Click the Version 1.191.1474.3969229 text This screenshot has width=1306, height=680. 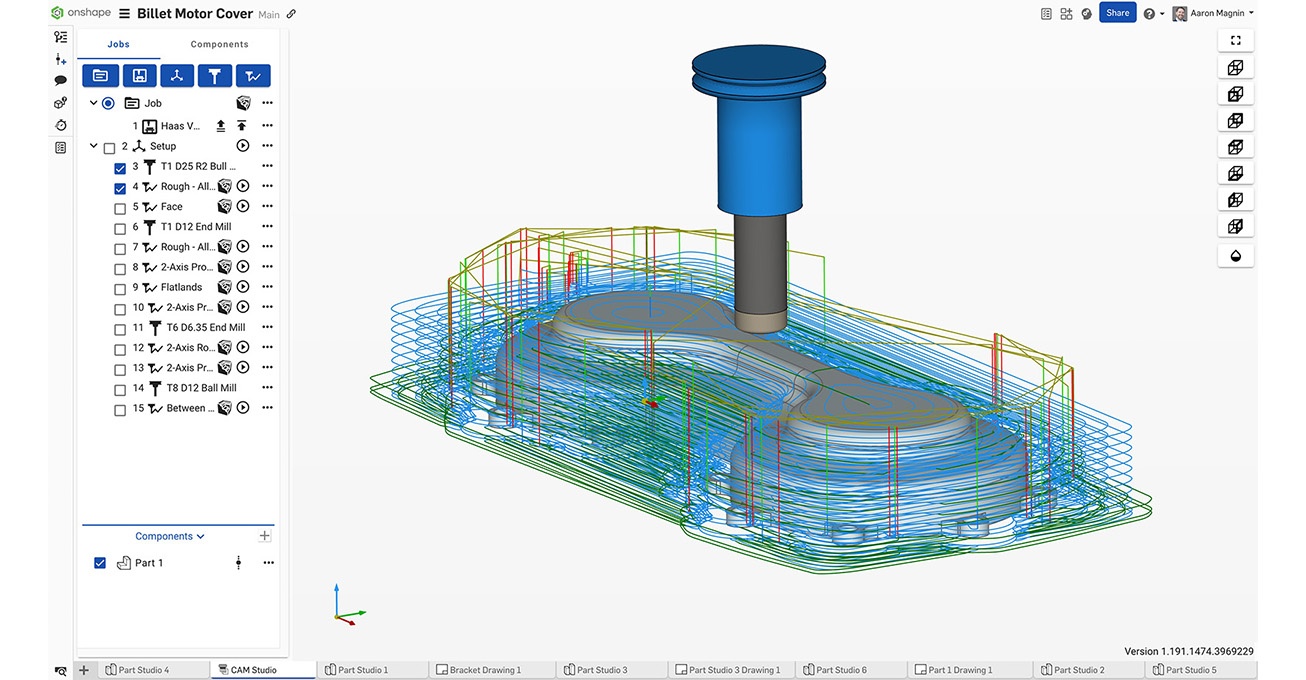(1189, 651)
